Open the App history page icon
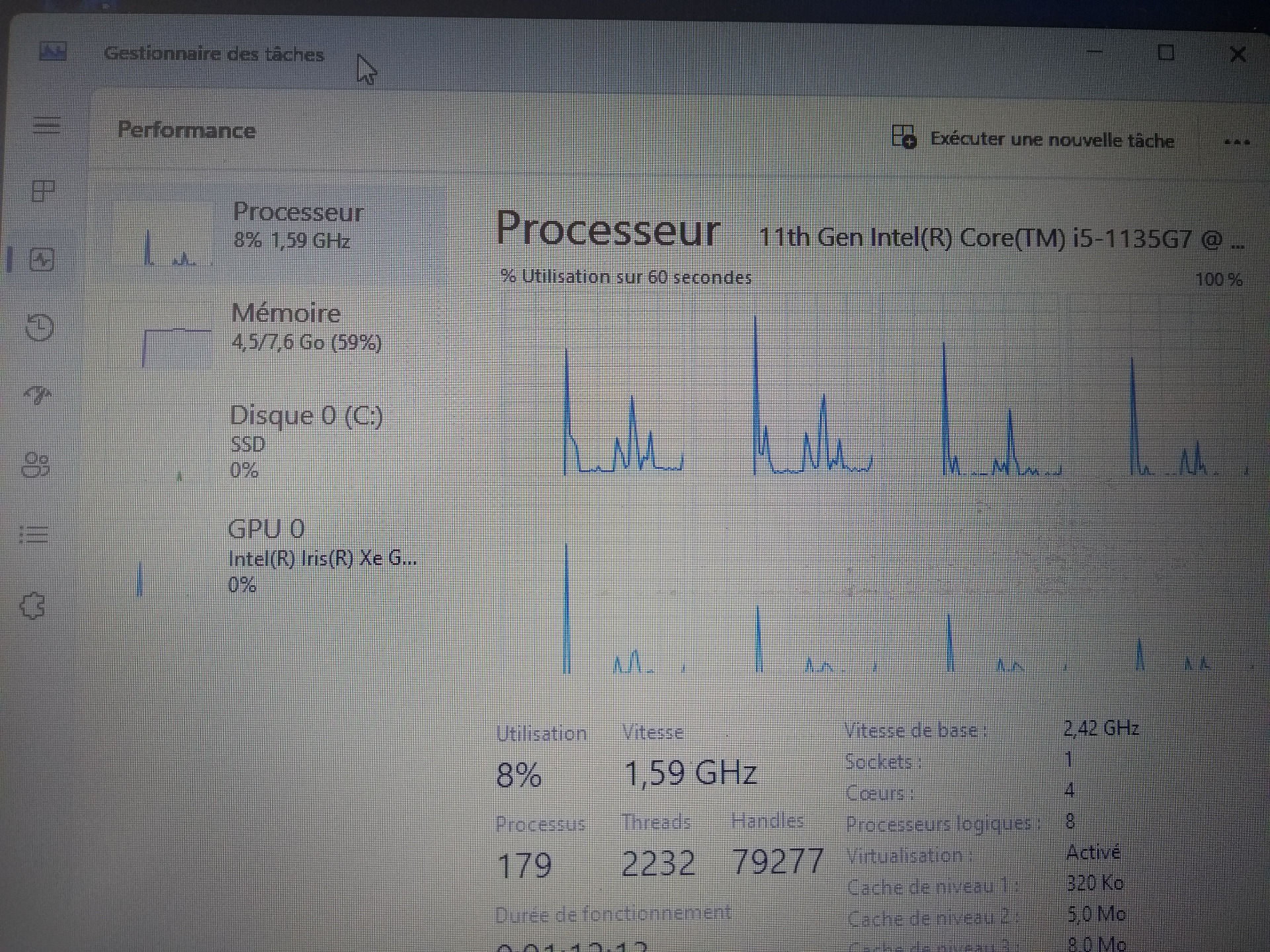Viewport: 1270px width, 952px height. click(x=40, y=328)
